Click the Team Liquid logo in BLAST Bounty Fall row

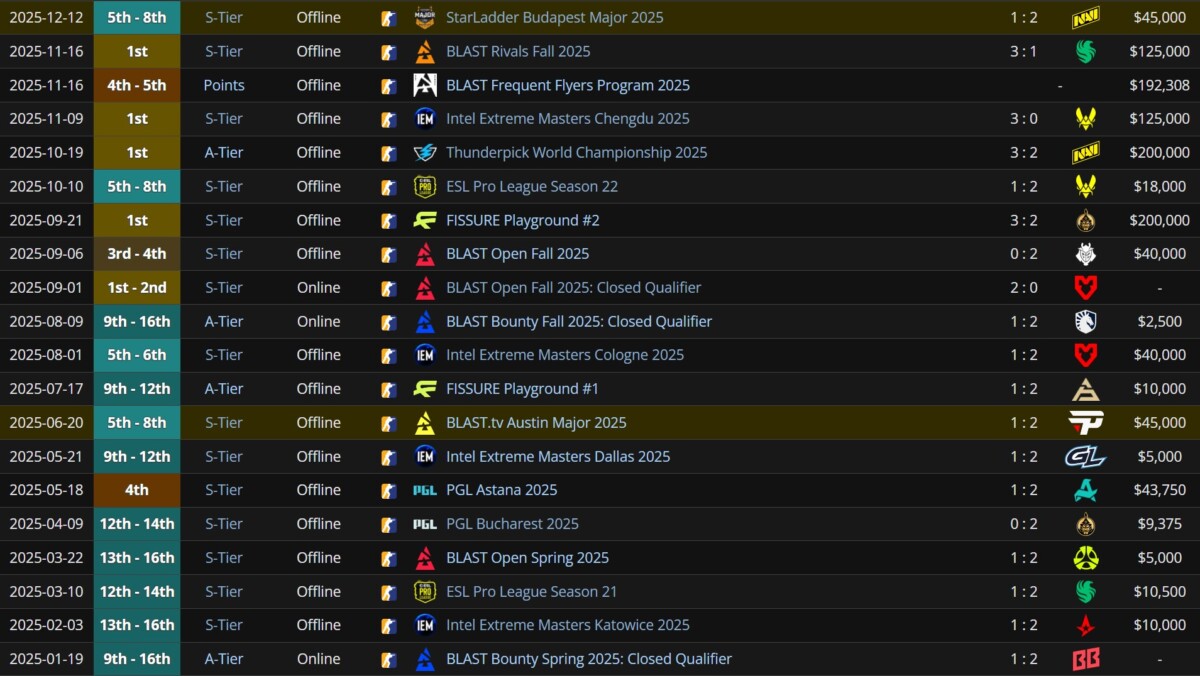(1085, 322)
